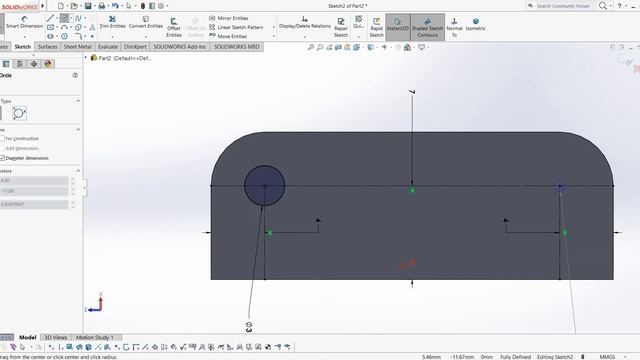Switch to Motion Study 1 tab

pyautogui.click(x=95, y=337)
